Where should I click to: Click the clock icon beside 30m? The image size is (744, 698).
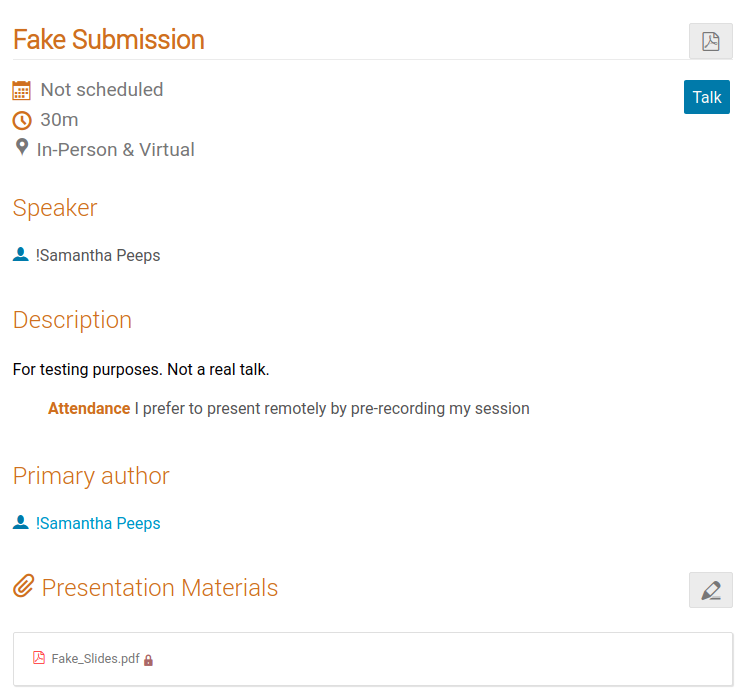pyautogui.click(x=22, y=121)
